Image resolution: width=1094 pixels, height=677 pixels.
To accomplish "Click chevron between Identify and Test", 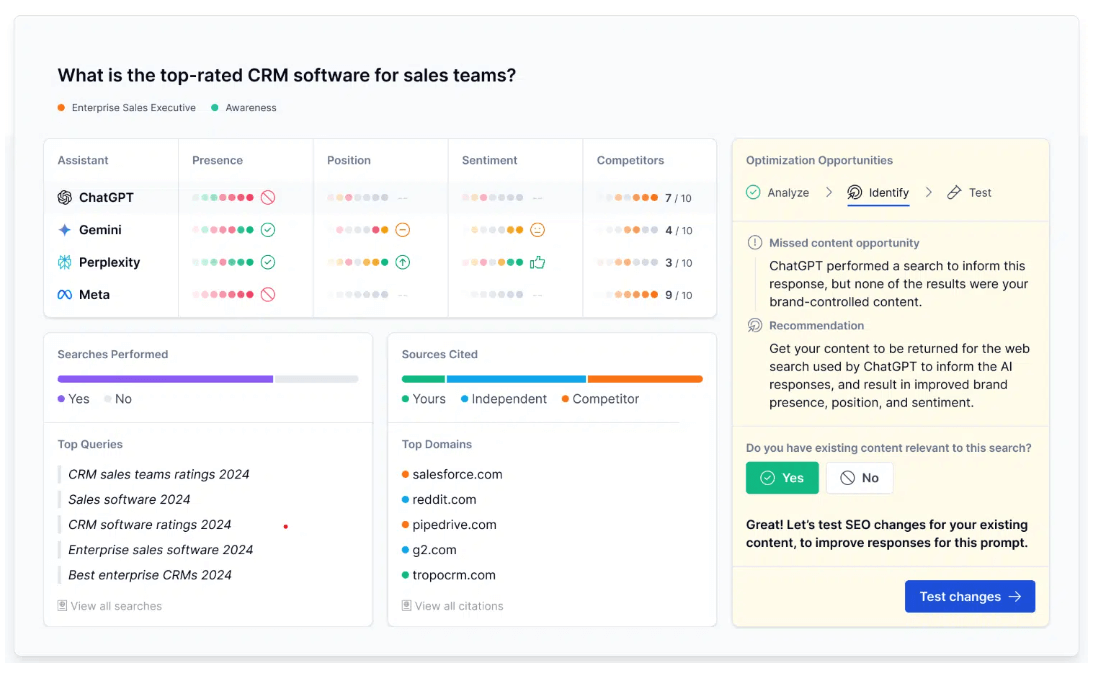I will tap(929, 193).
